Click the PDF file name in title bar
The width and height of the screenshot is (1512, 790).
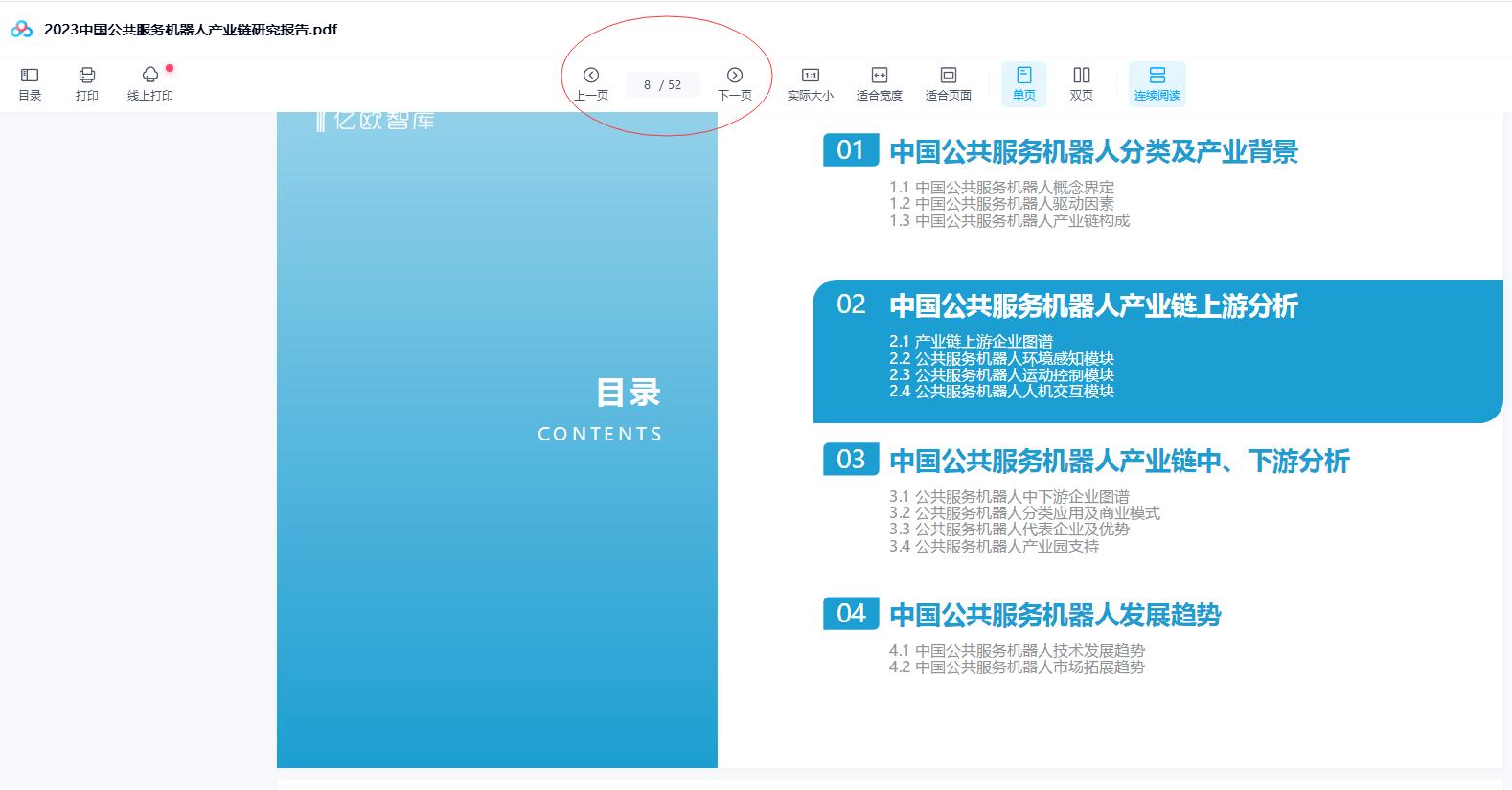(x=191, y=30)
